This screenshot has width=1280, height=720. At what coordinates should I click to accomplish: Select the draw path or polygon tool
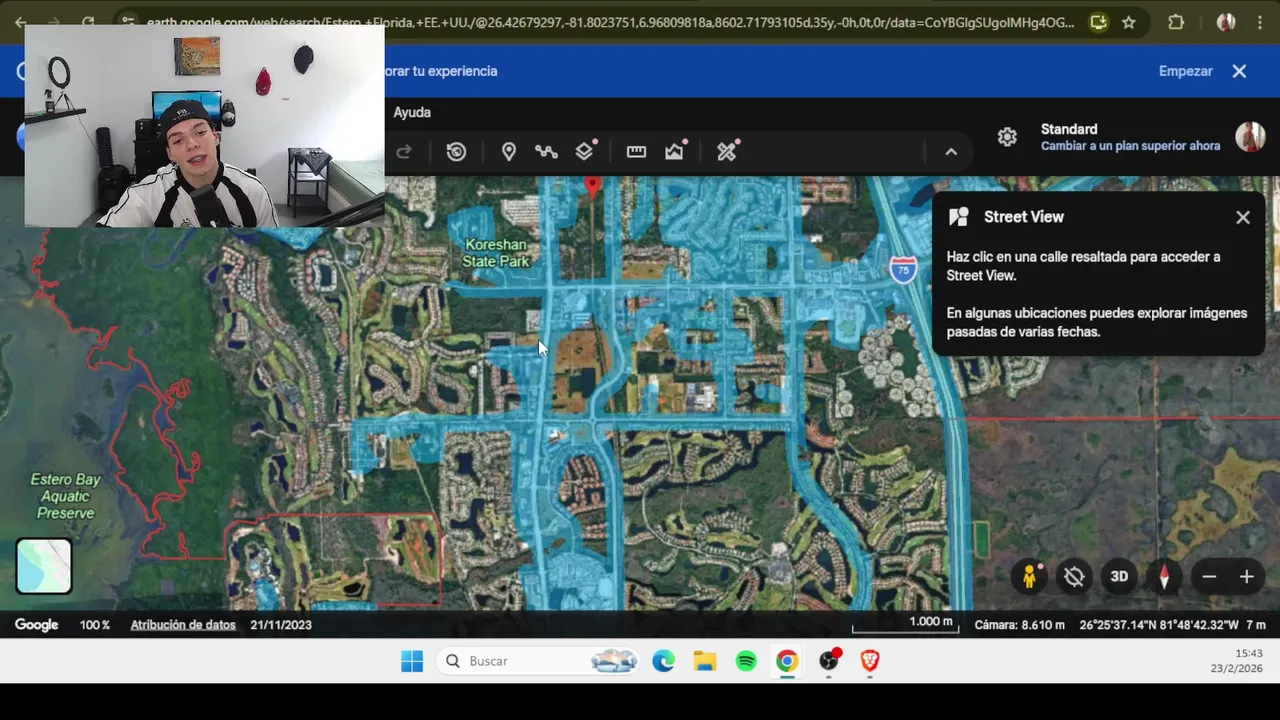(546, 152)
